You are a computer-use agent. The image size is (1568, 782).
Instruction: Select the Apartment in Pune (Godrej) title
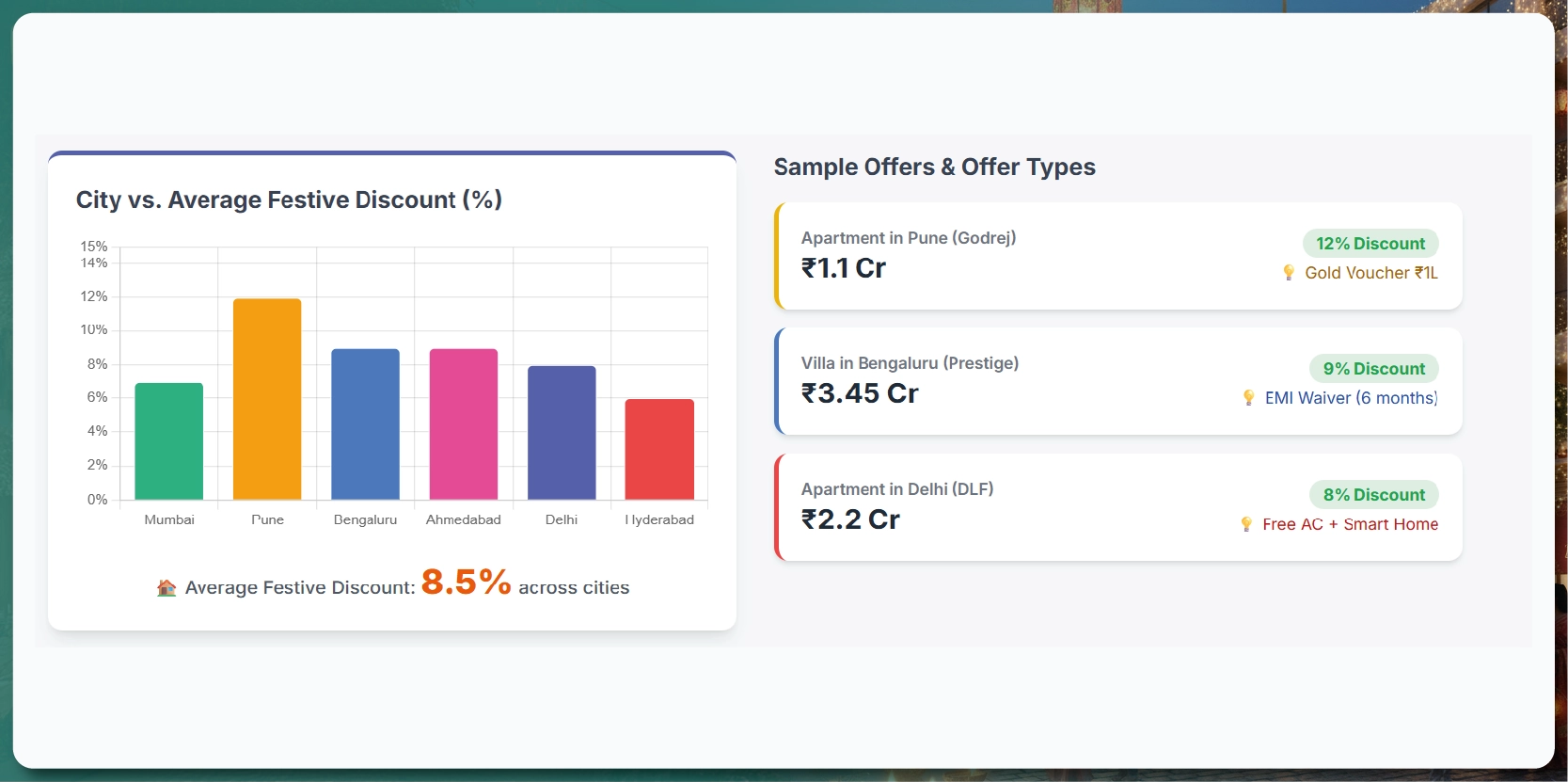(909, 238)
